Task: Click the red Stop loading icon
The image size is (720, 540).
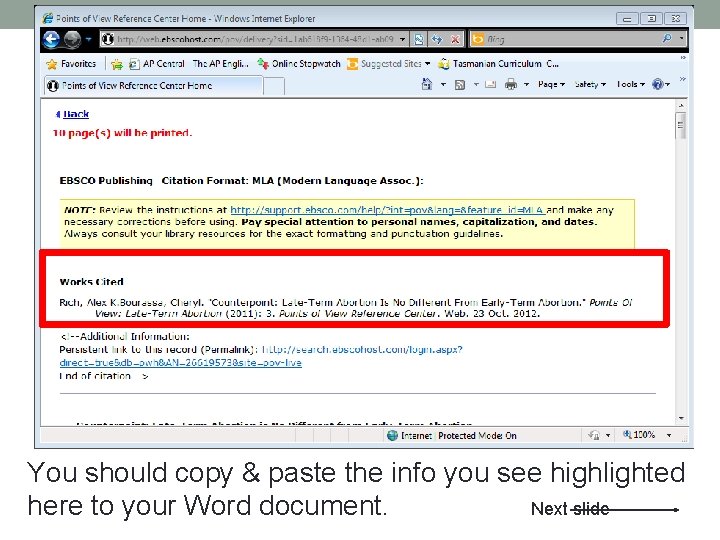Action: click(455, 39)
